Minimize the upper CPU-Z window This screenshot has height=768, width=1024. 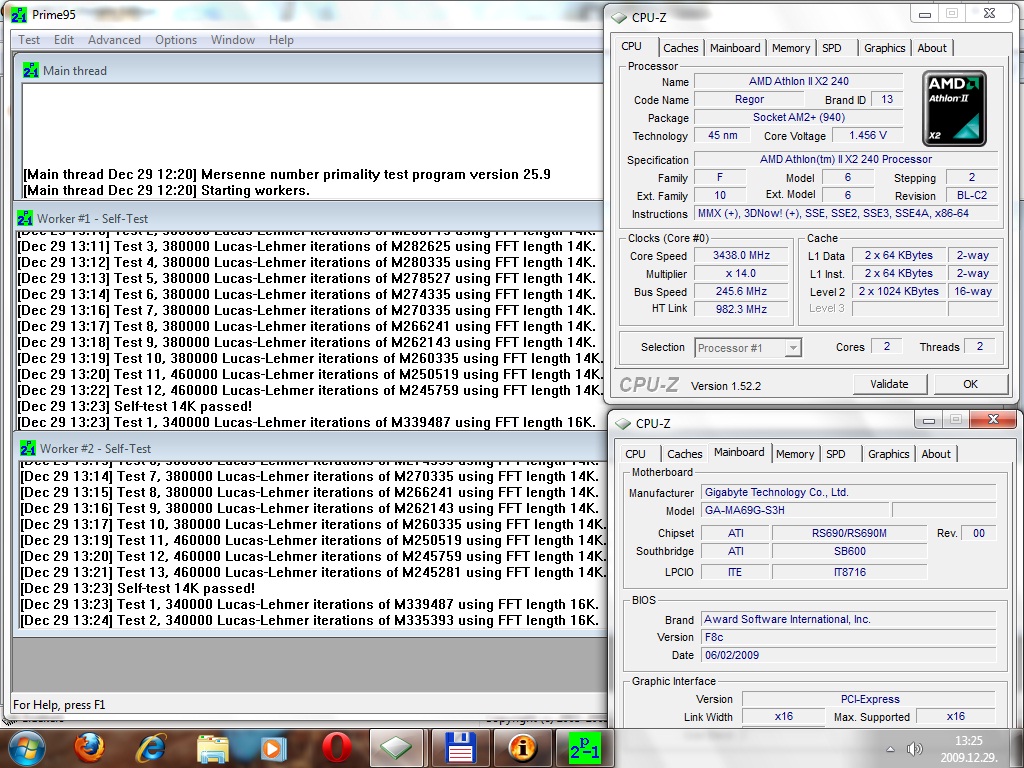[x=925, y=14]
